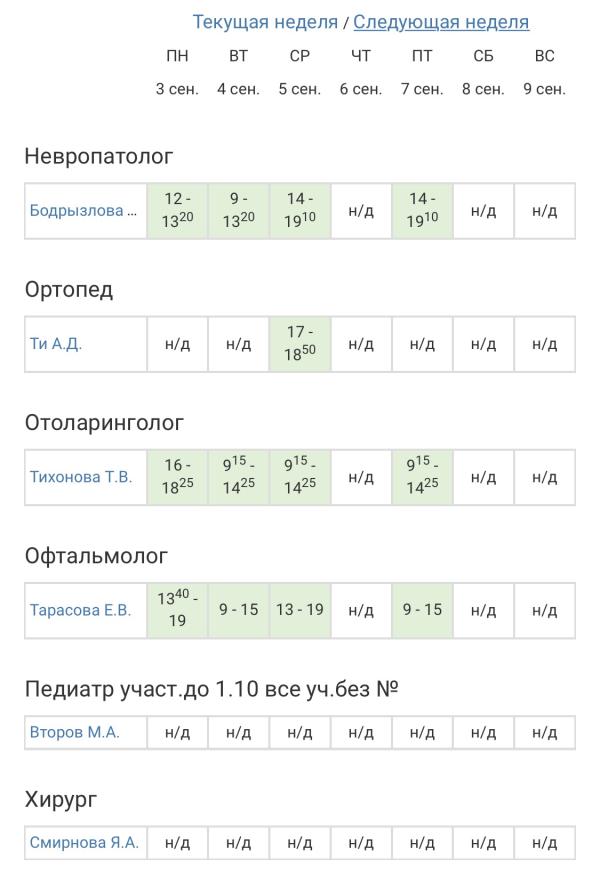Open Тарасова Е.В. doctor page
Screen dimensions: 600x875
(80, 610)
